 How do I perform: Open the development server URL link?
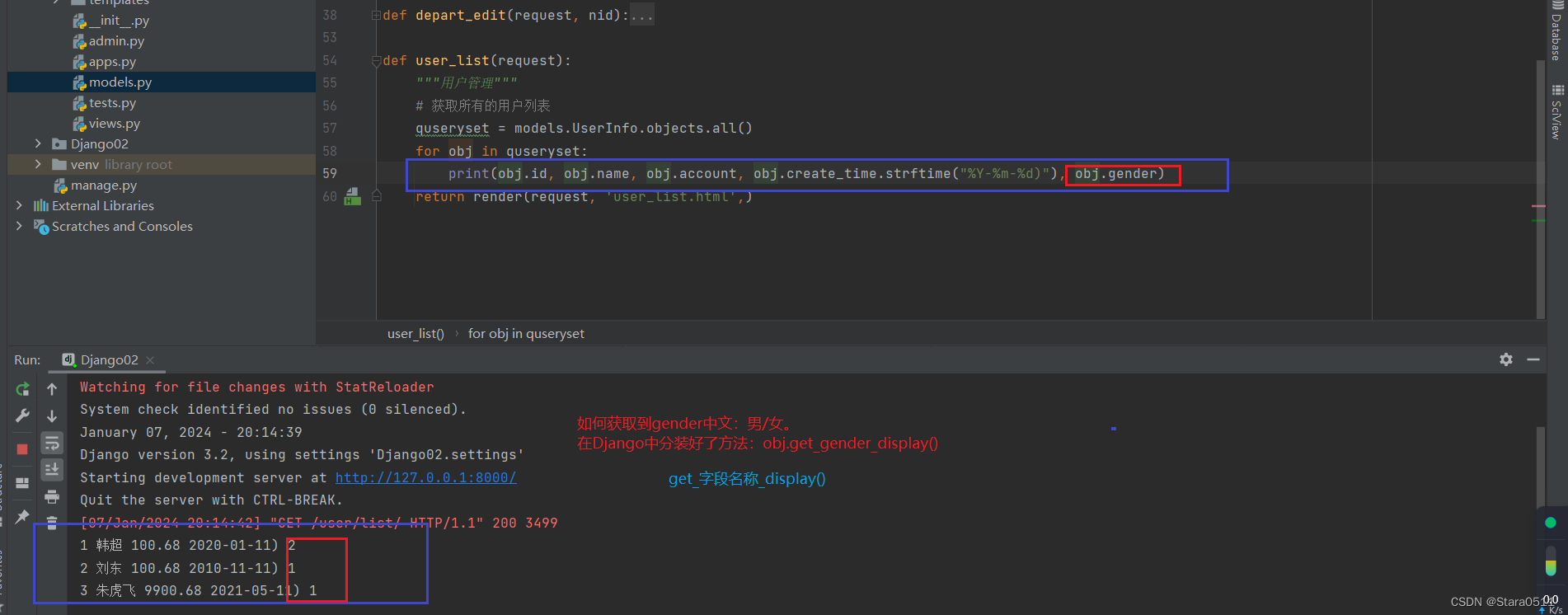click(x=425, y=477)
